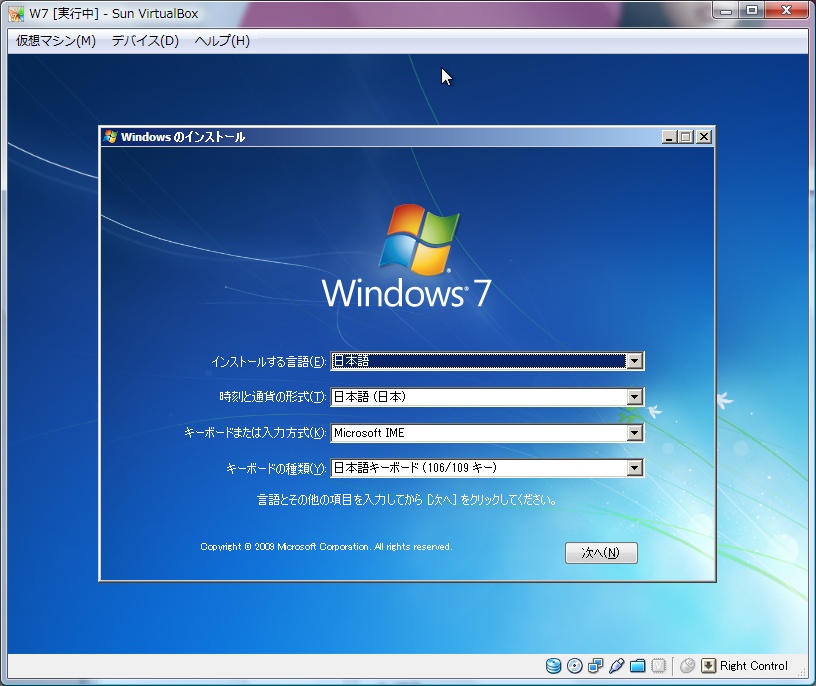Open the デバイス(D) menu
The image size is (816, 686).
coord(145,41)
